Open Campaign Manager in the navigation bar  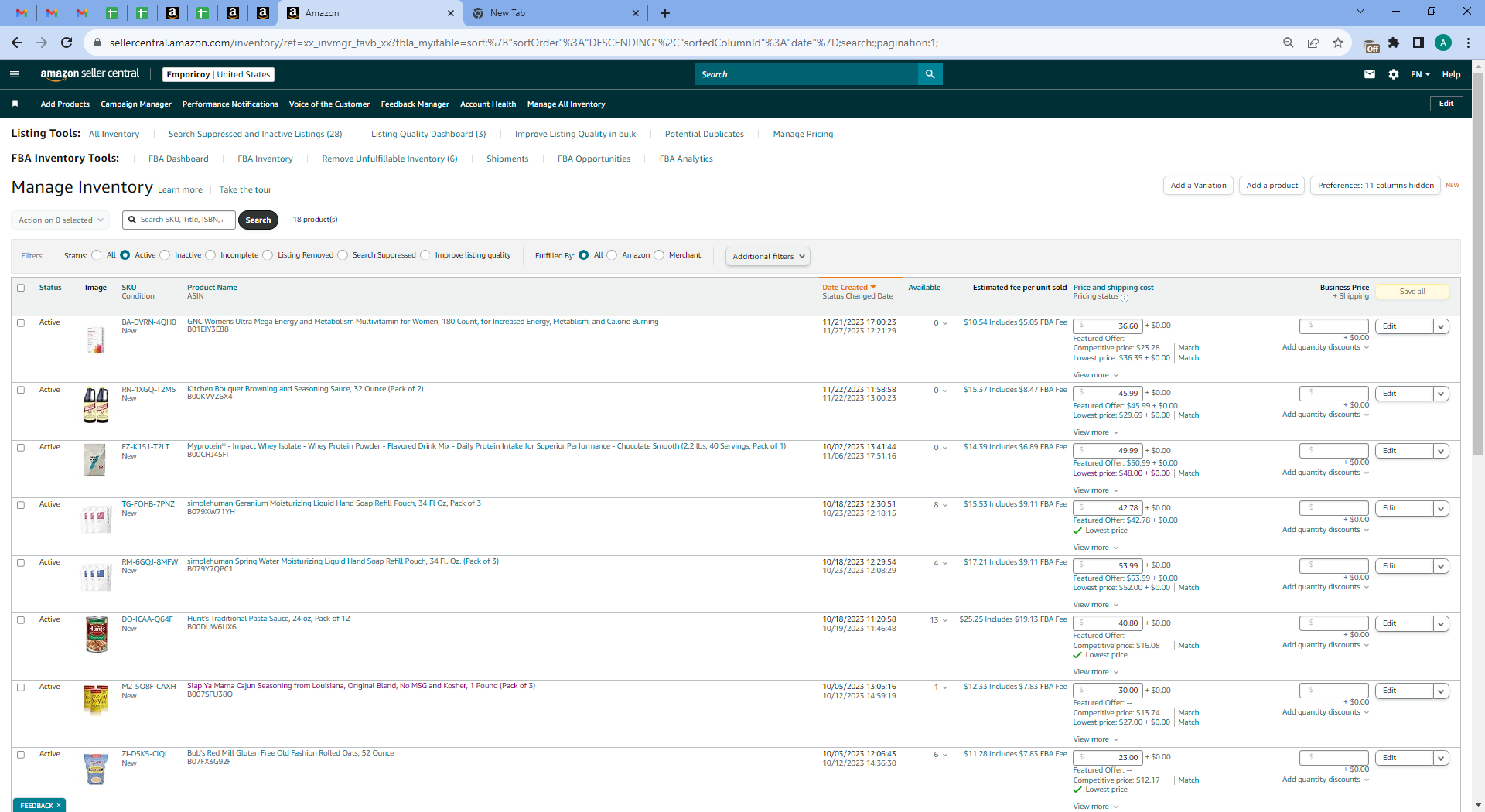[x=136, y=104]
